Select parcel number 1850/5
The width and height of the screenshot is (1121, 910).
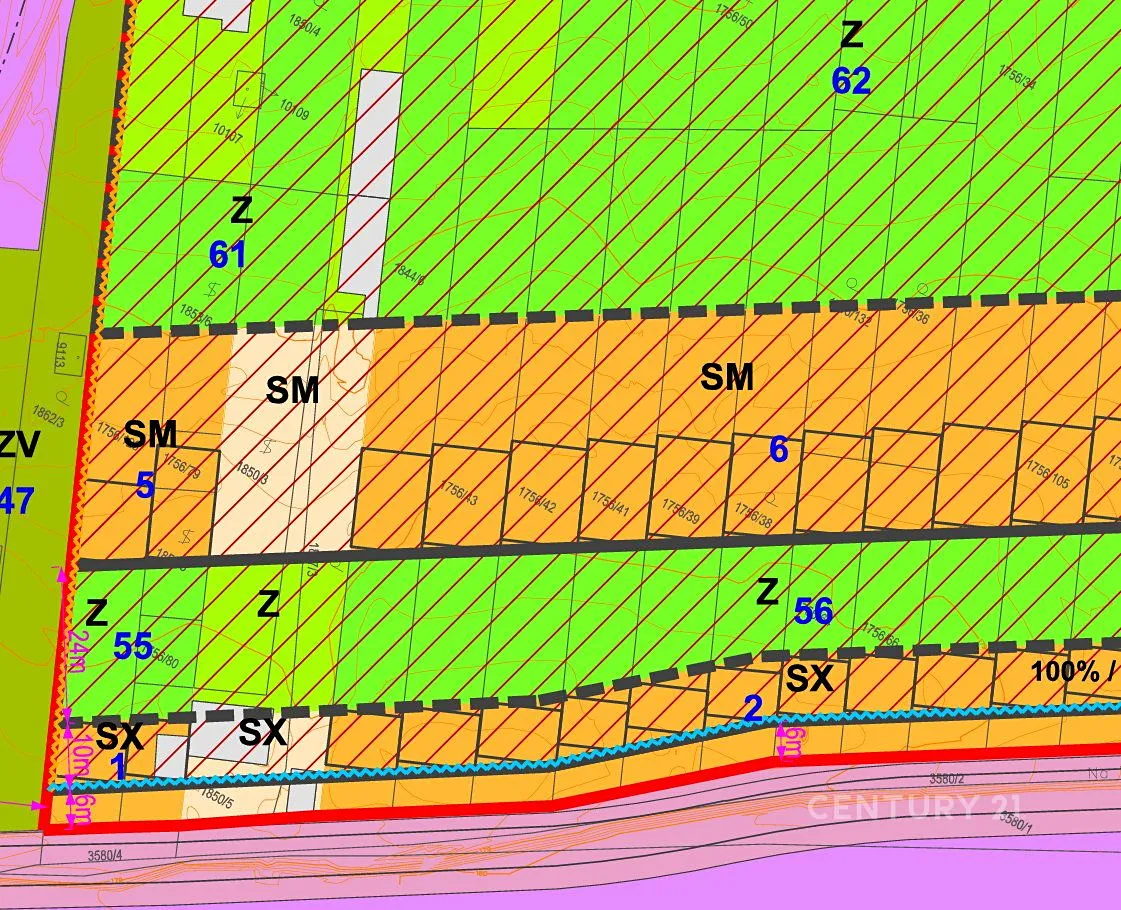(x=217, y=798)
